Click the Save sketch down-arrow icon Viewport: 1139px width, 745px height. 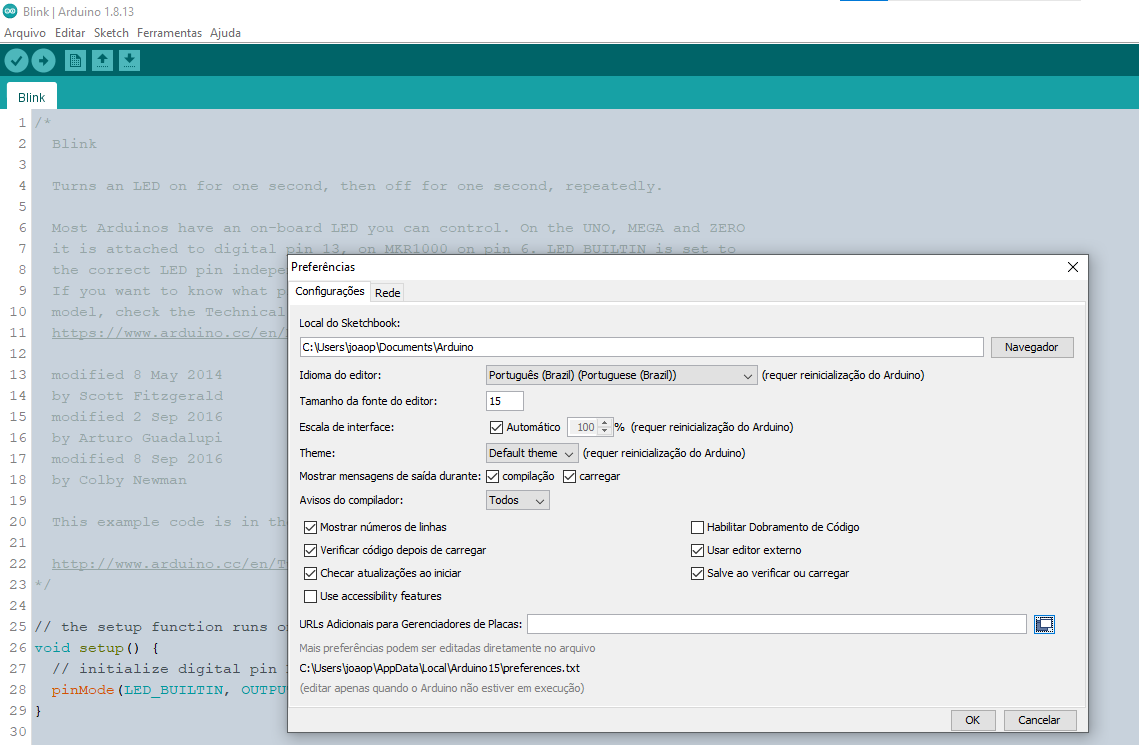(x=129, y=60)
